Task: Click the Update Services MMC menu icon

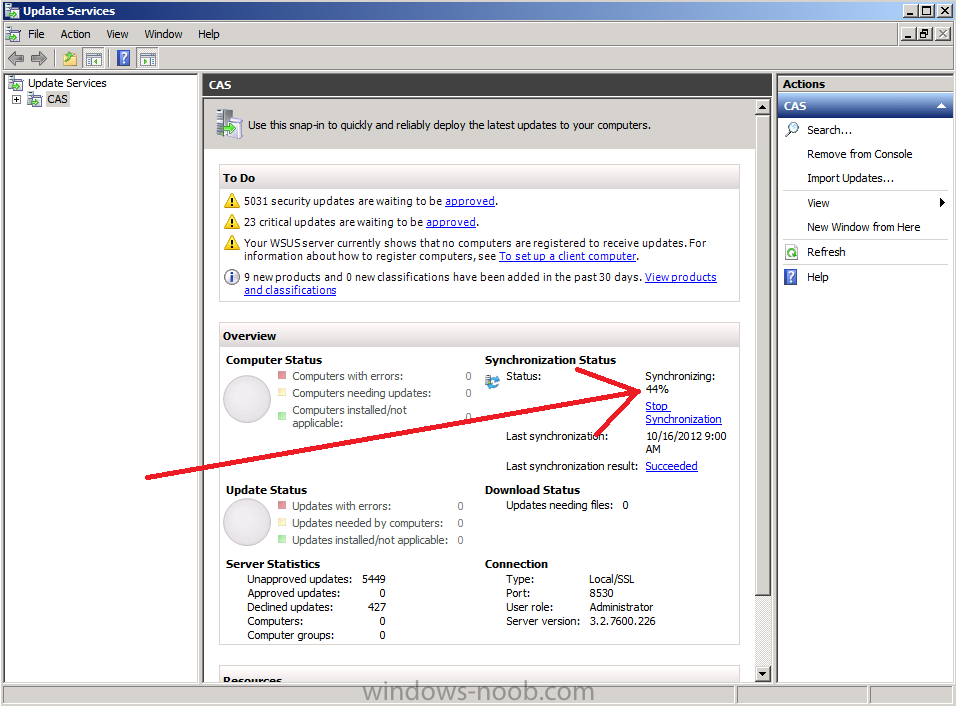Action: [13, 34]
